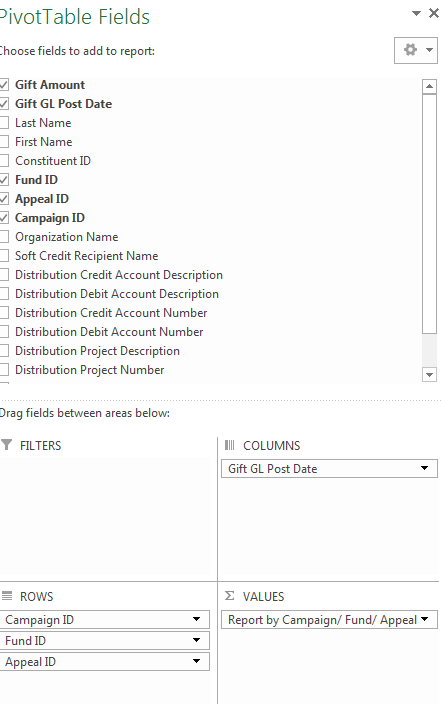Select the Fund ID item in ROWS

coord(105,640)
